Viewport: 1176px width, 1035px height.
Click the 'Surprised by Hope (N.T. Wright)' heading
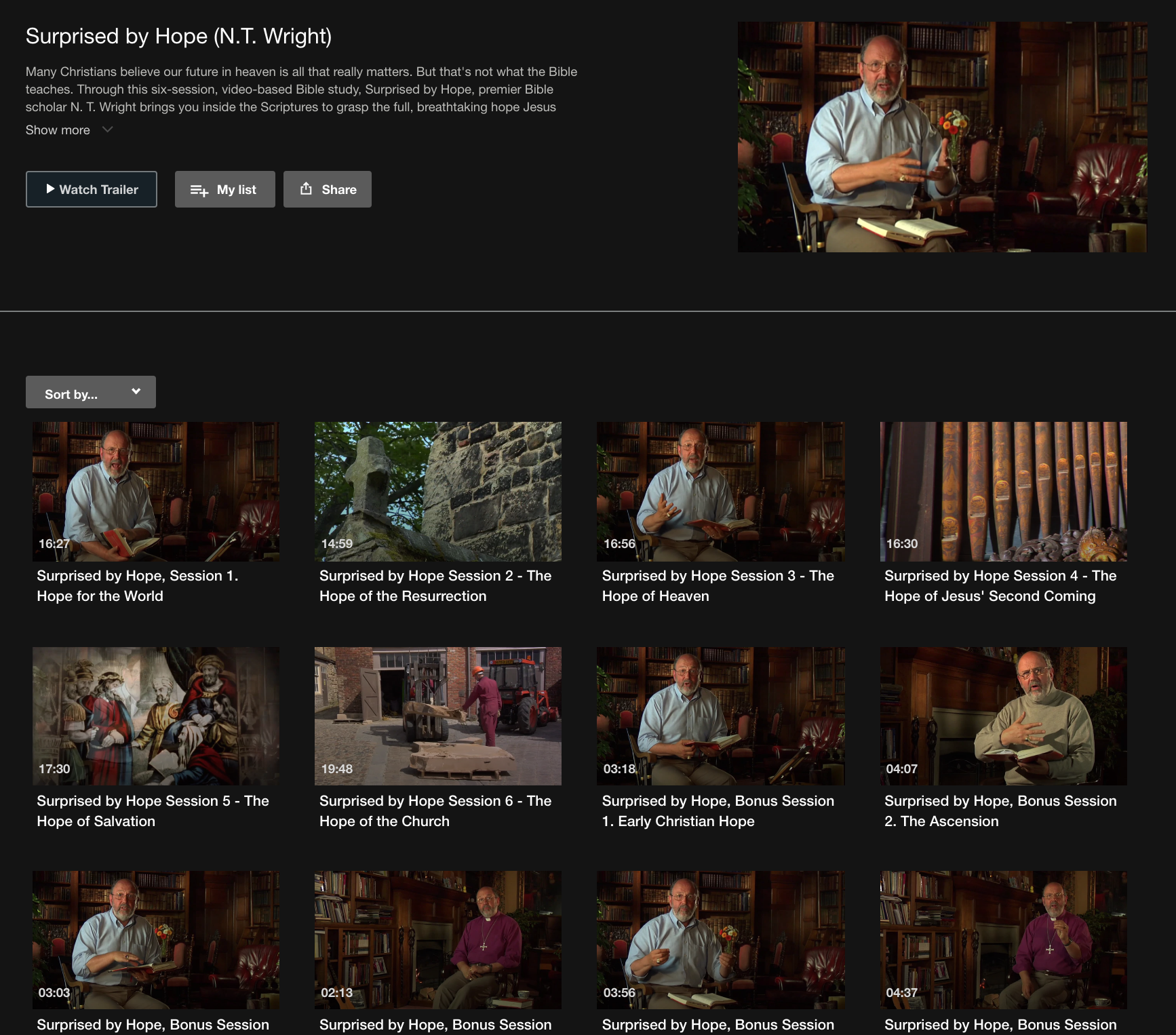click(179, 36)
